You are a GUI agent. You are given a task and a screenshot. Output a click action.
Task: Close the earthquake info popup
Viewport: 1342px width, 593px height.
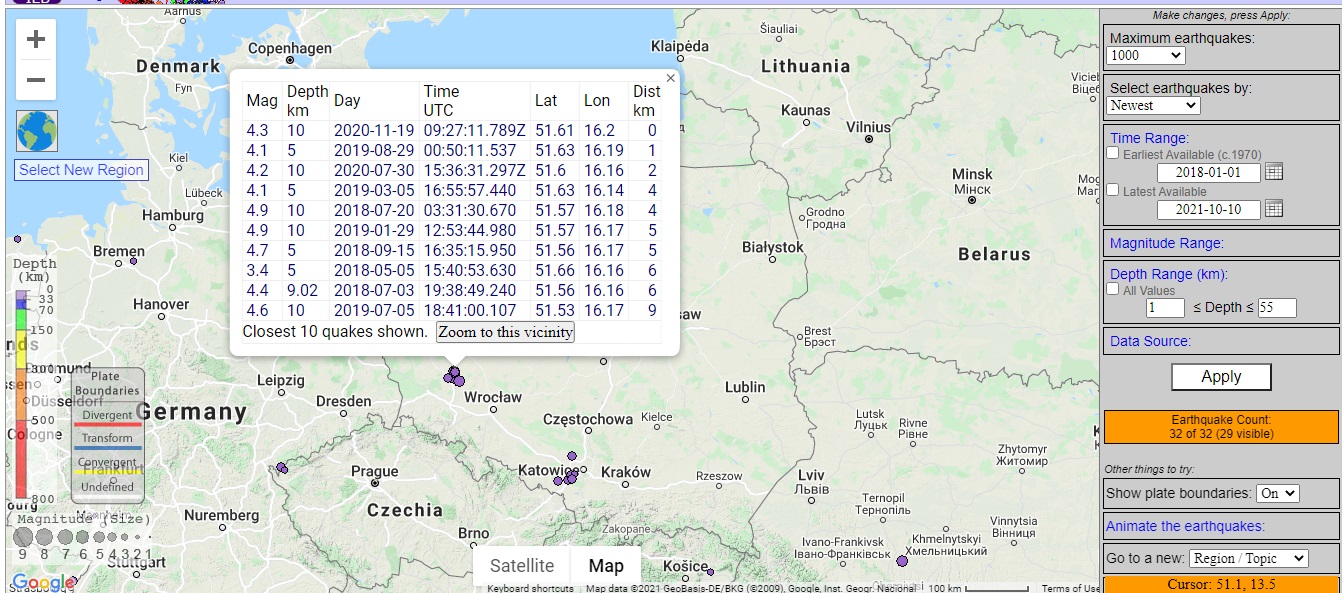671,77
